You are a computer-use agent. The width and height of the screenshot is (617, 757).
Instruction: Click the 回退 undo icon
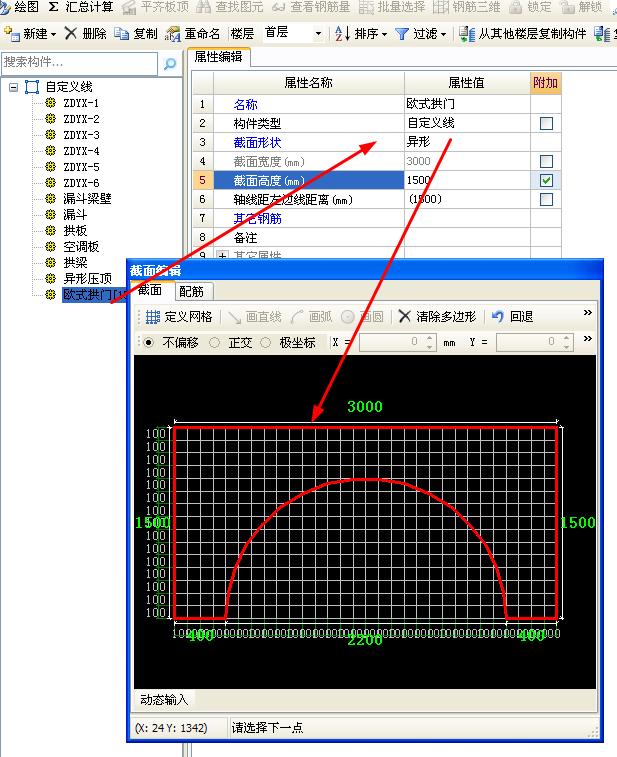[497, 317]
